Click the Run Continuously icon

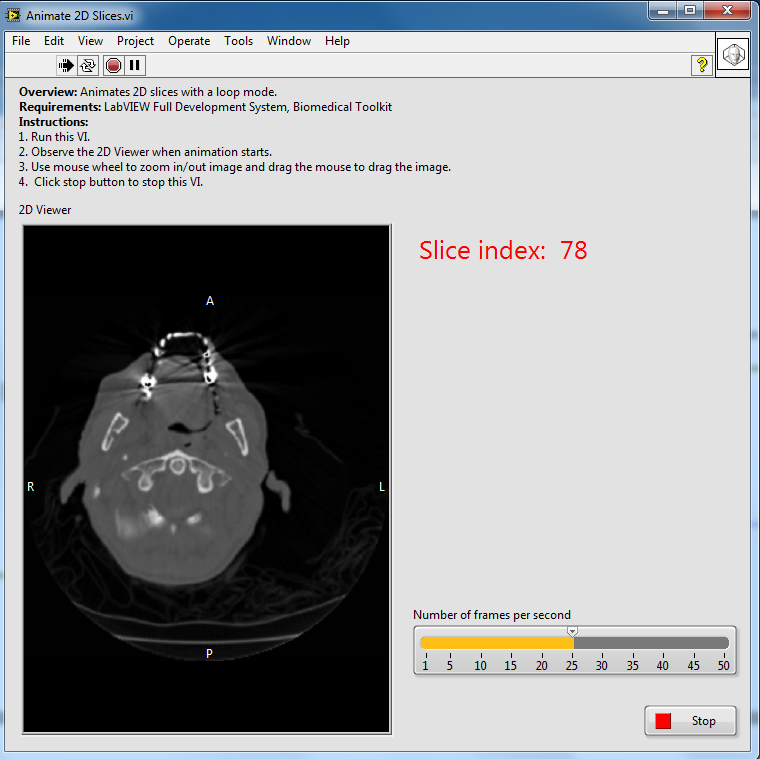click(x=88, y=65)
